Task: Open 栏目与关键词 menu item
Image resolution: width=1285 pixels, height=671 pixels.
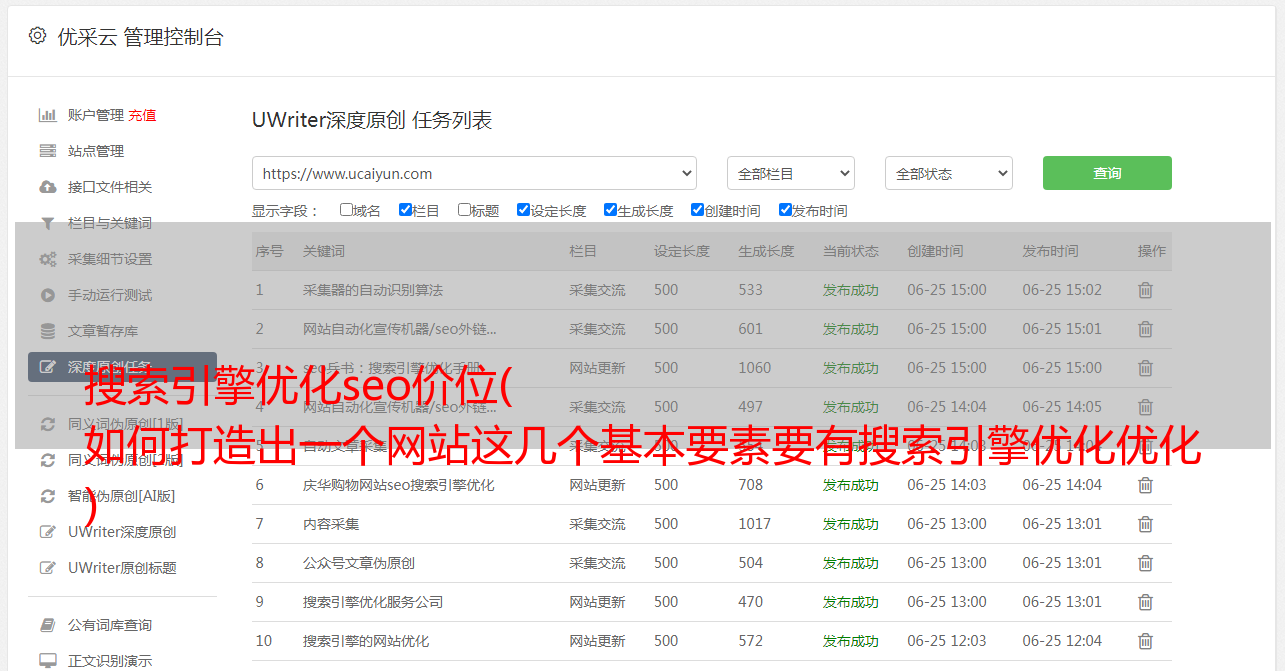Action: coord(110,223)
